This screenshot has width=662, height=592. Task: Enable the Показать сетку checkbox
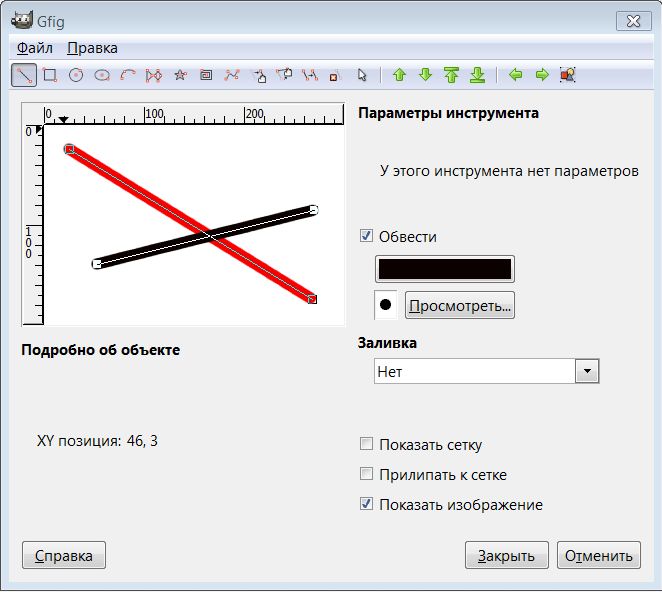point(366,445)
